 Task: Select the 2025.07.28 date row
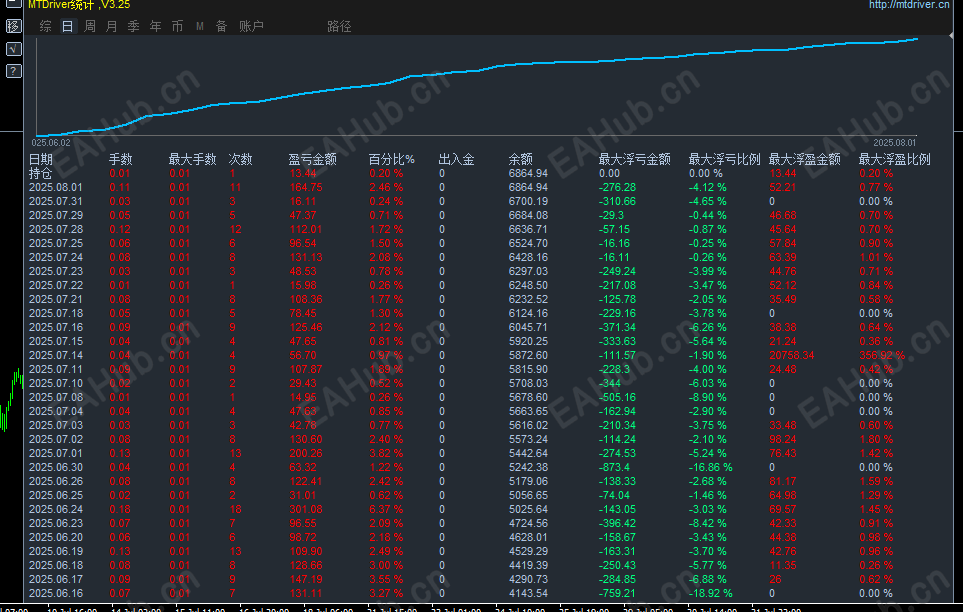tap(55, 229)
